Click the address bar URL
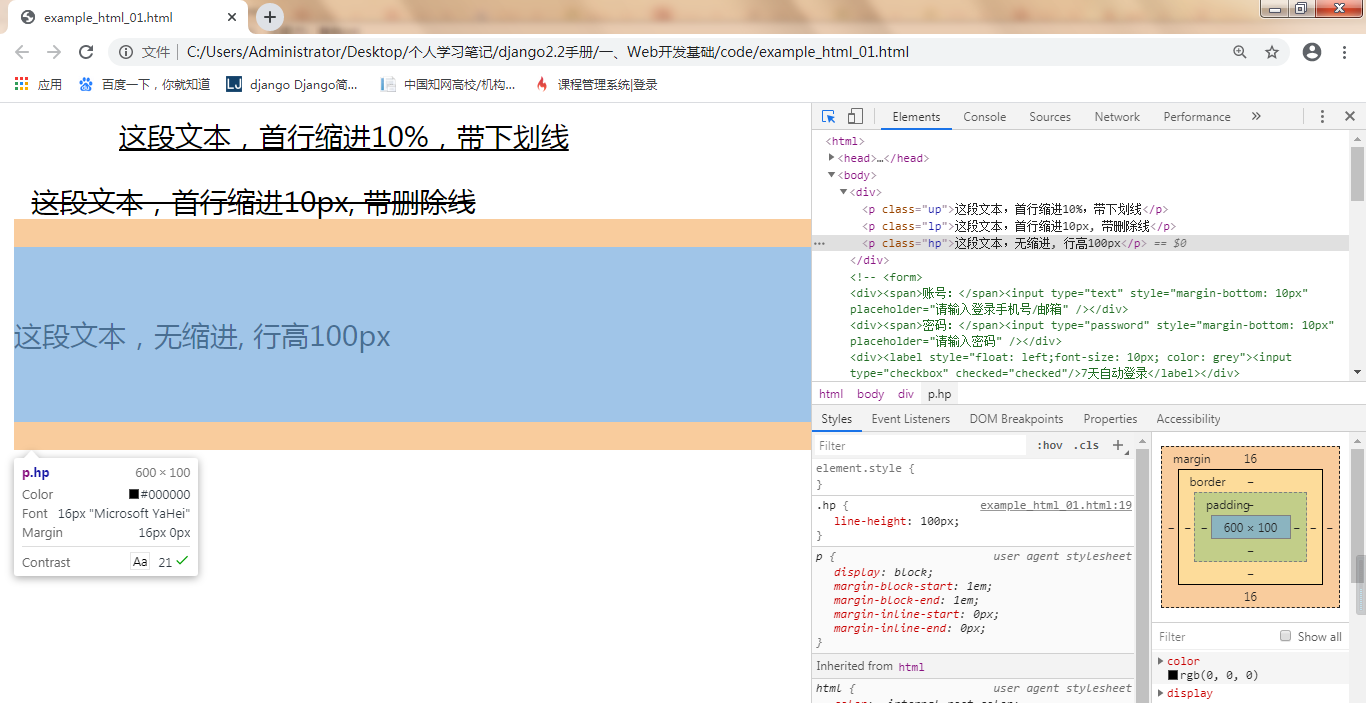1366x703 pixels. (x=548, y=52)
